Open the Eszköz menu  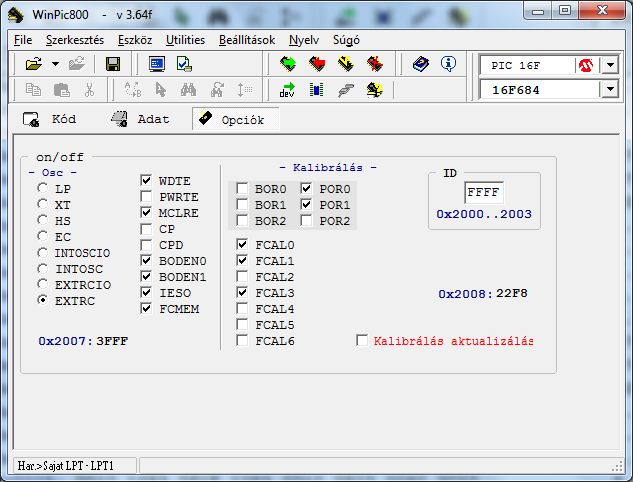(x=135, y=40)
